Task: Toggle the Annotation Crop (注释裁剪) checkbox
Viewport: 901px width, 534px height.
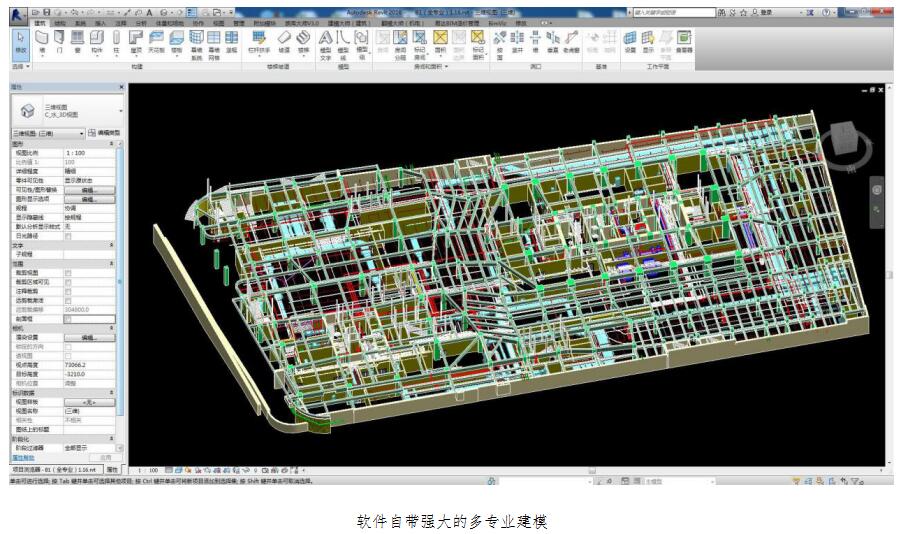Action: [x=68, y=291]
